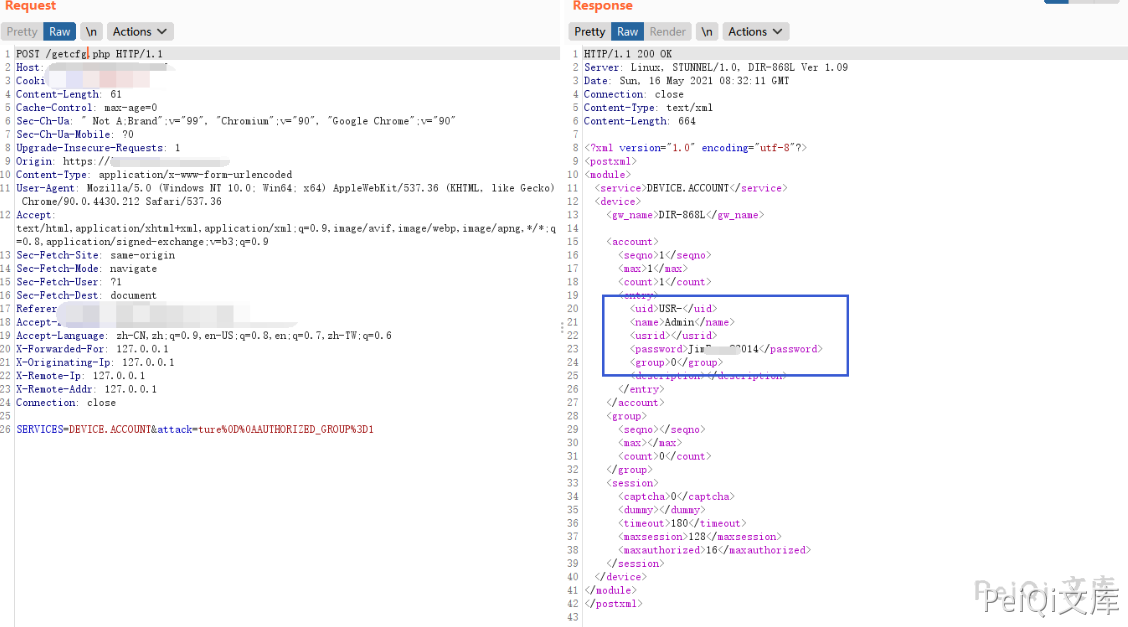Click the gw_name DIR-868L xml line
This screenshot has height=627, width=1128.
click(x=686, y=215)
